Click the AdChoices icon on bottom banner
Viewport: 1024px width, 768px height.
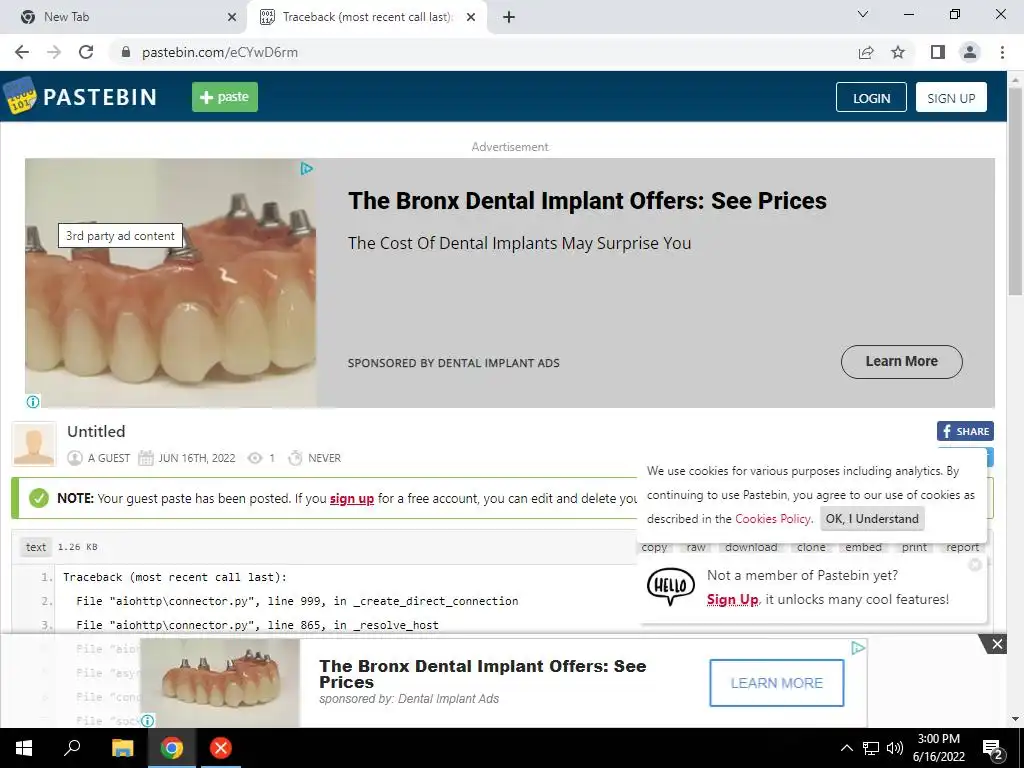click(858, 648)
